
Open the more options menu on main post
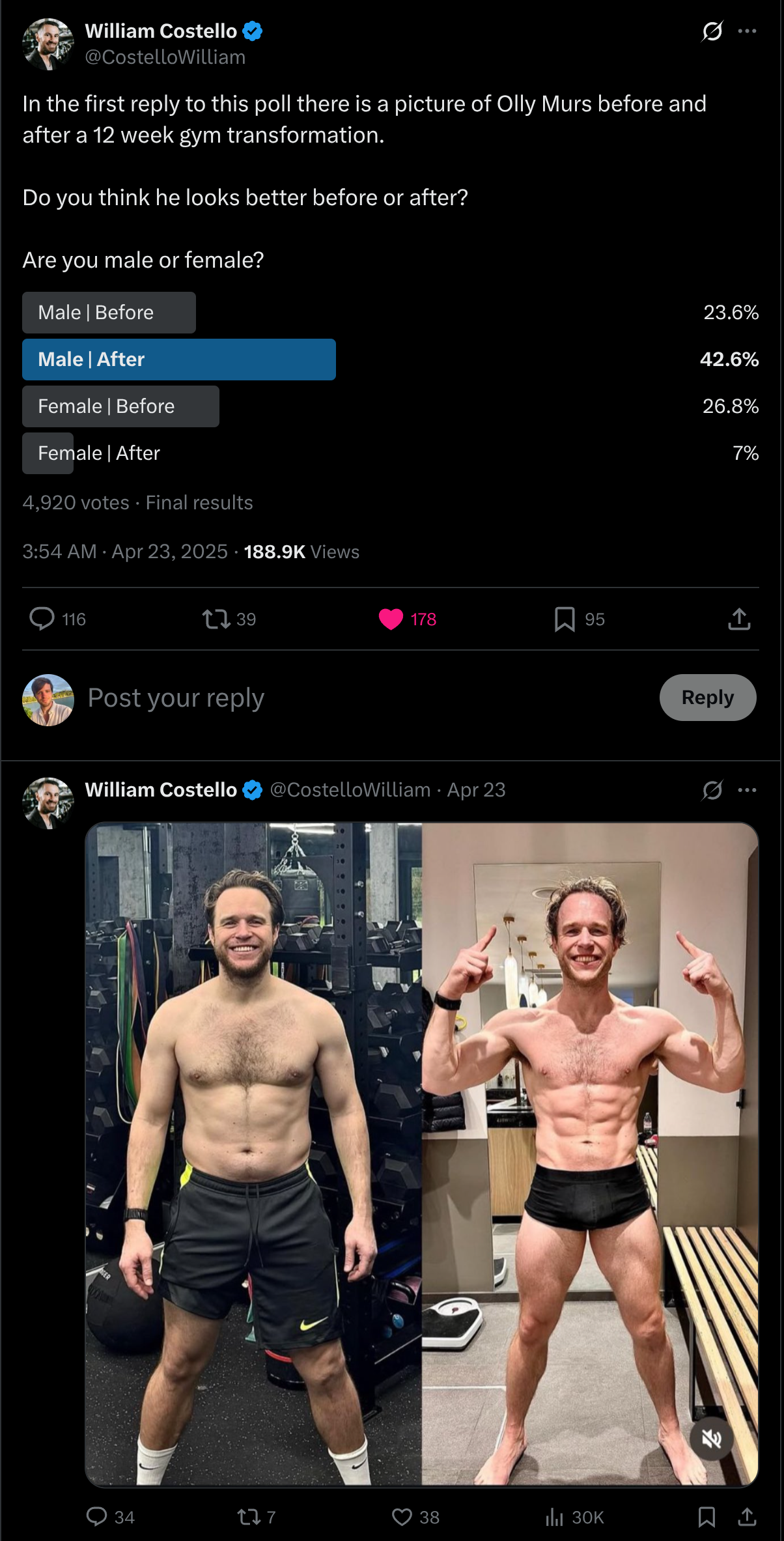(747, 31)
